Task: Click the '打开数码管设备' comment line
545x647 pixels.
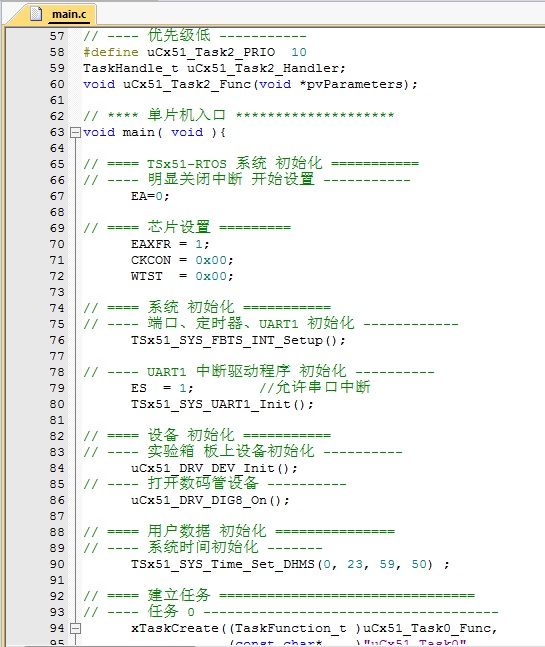Action: pos(215,484)
